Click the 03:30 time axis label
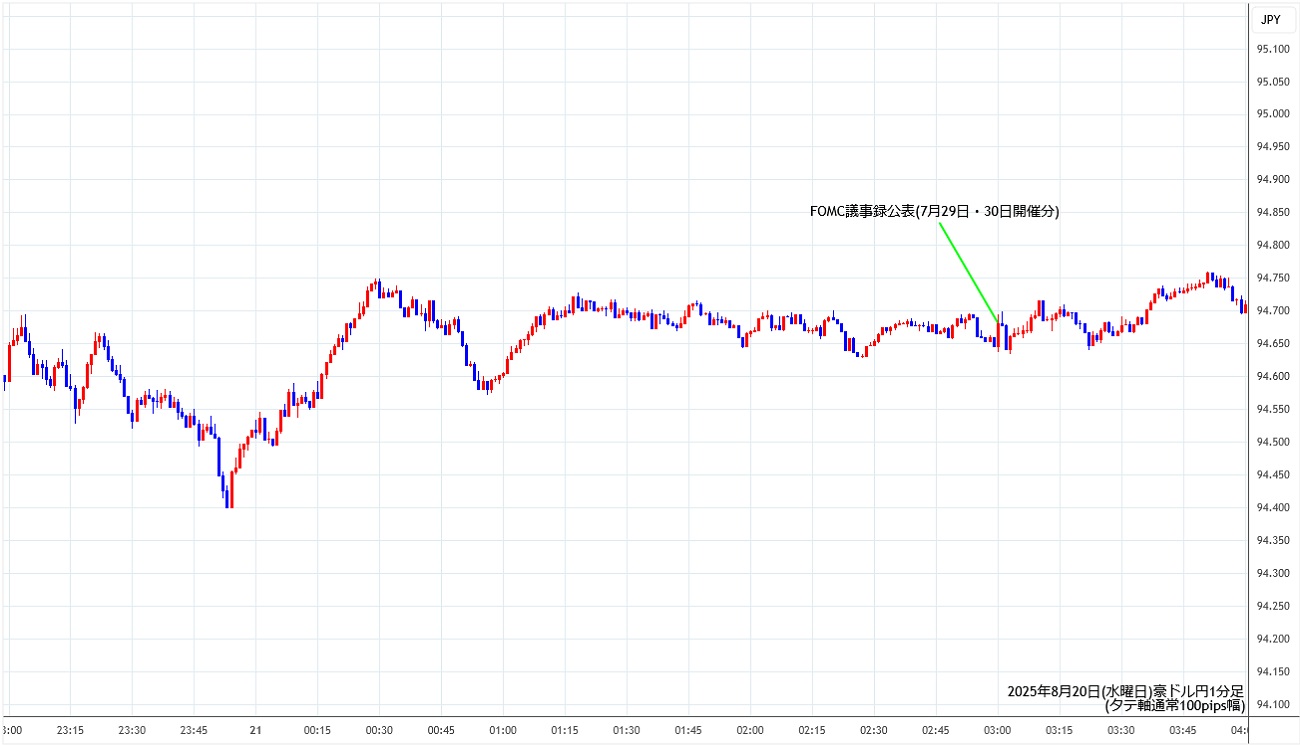The height and width of the screenshot is (745, 1300). (1121, 730)
